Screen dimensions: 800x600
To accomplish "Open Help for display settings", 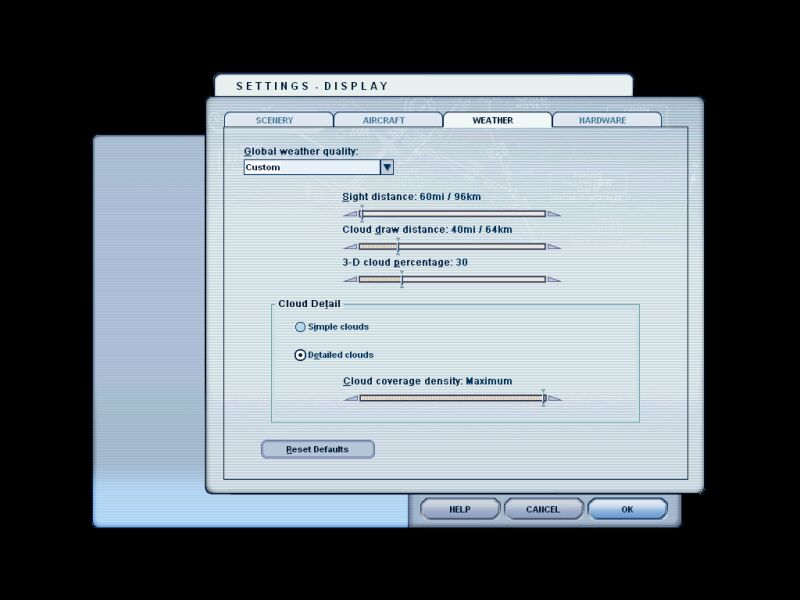I will point(459,509).
